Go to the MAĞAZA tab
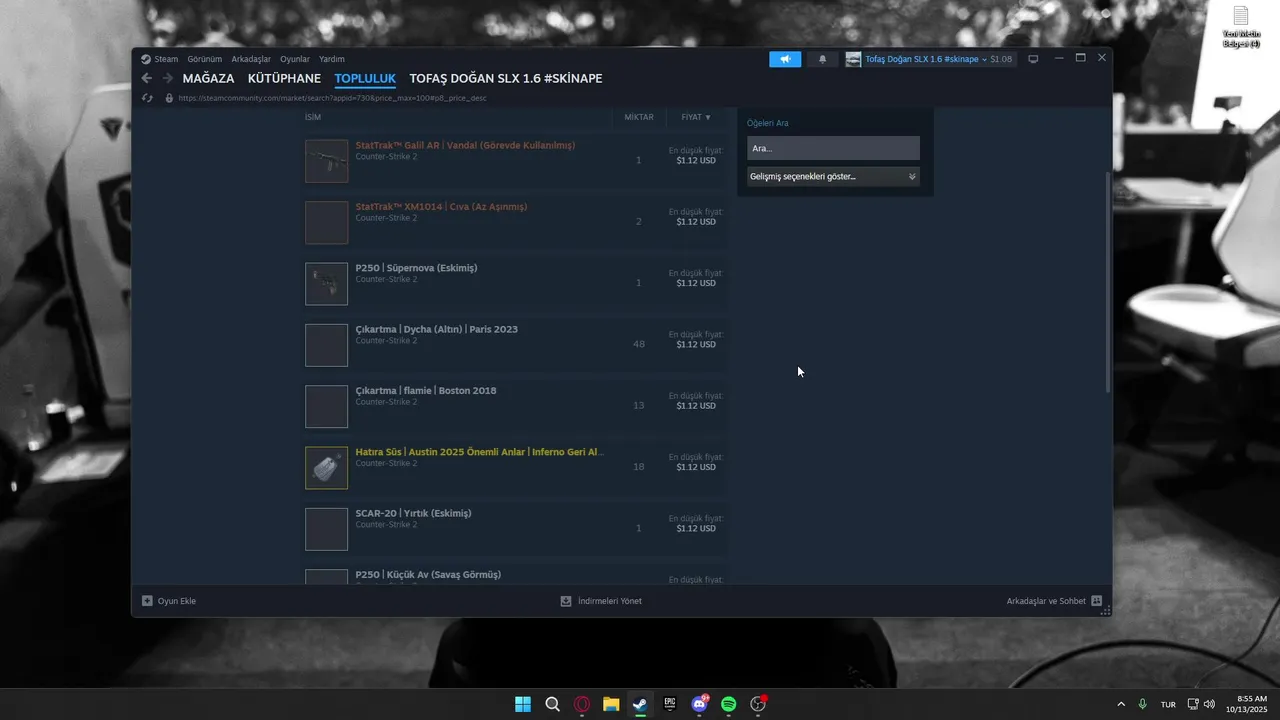Screen dimensions: 1280x720 coord(208,78)
